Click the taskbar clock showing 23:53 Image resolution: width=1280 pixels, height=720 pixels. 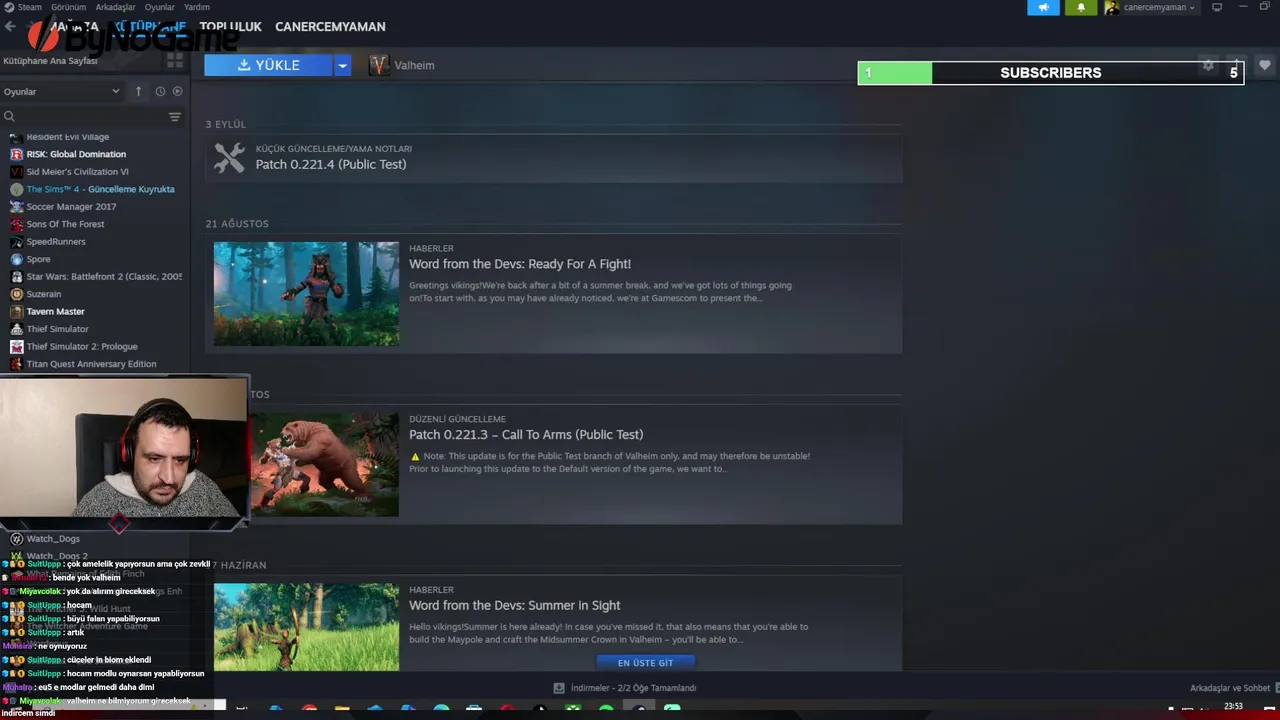click(x=1233, y=706)
